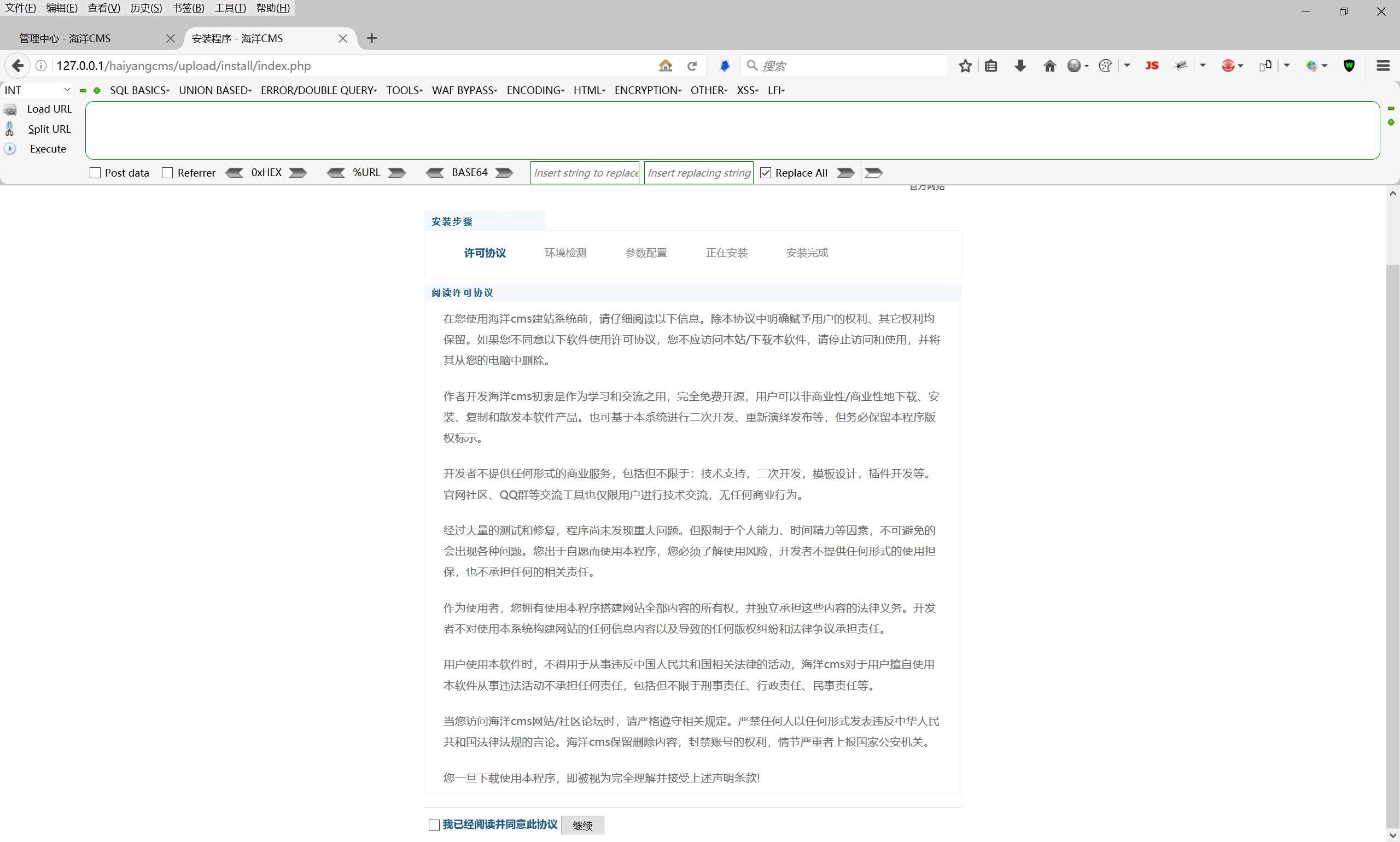Open the downloads arrow icon in toolbar
Screen dimensions: 1400x842
click(1019, 65)
